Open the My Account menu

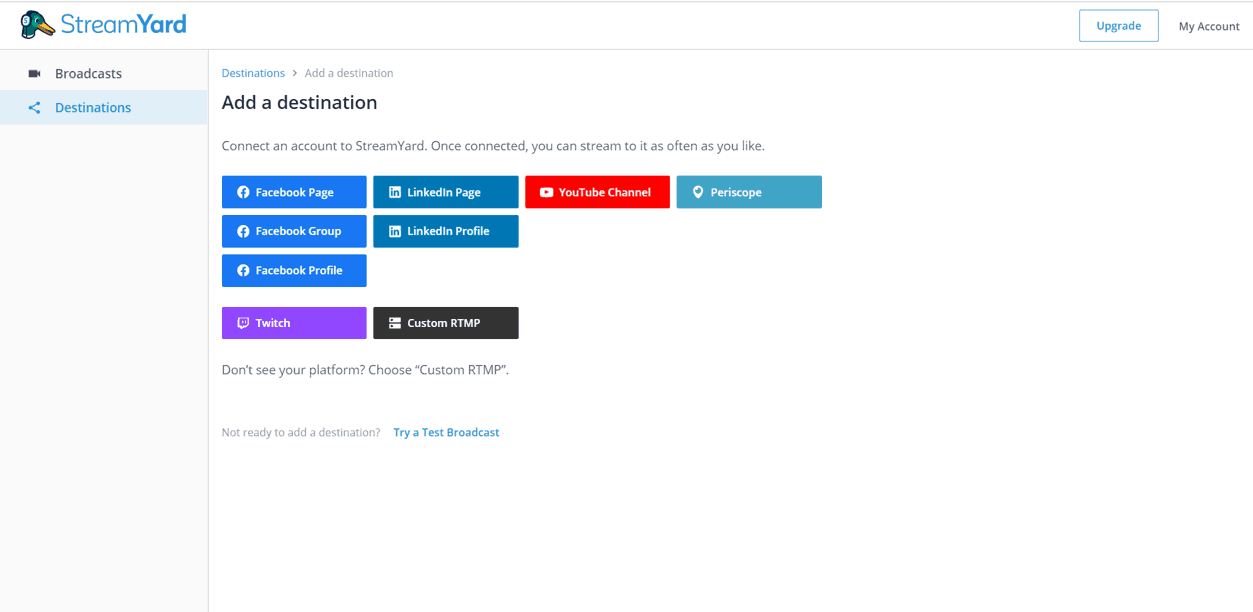pos(1208,26)
